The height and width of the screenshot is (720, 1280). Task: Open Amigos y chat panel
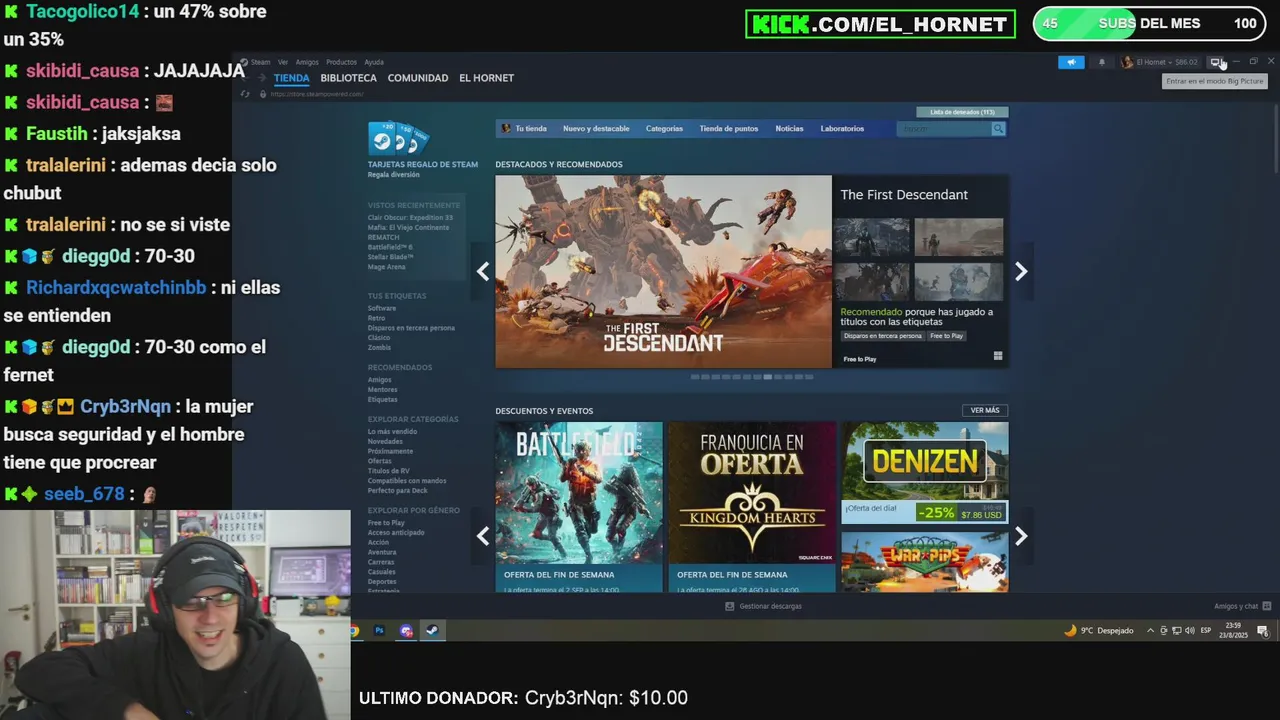1242,606
